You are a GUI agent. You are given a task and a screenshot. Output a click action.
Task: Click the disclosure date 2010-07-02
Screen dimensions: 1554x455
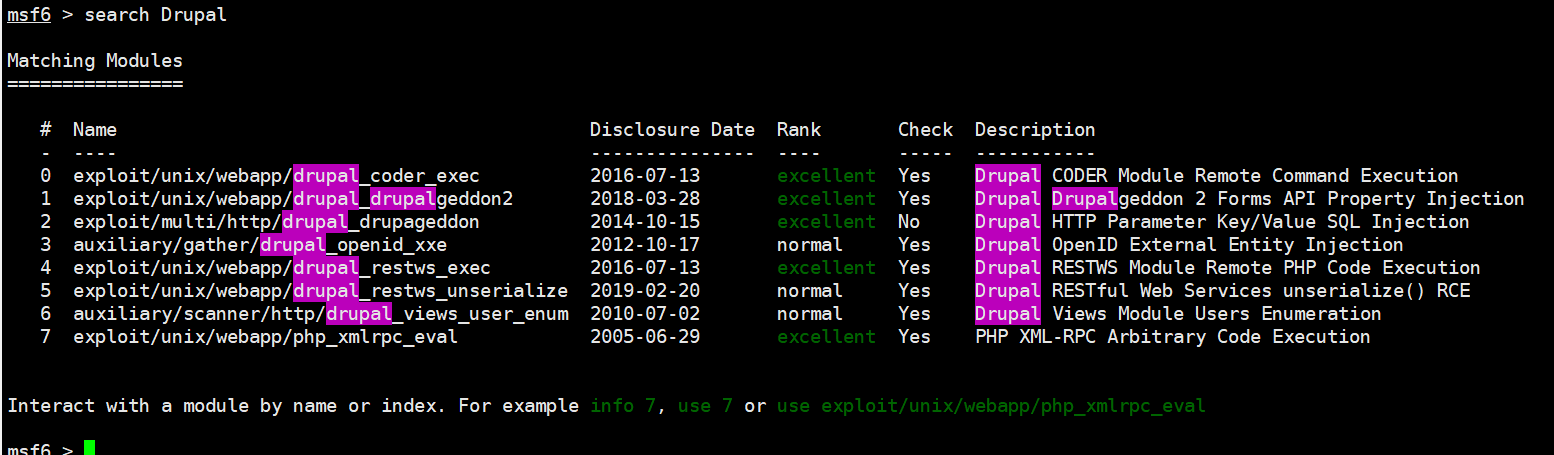pos(645,314)
